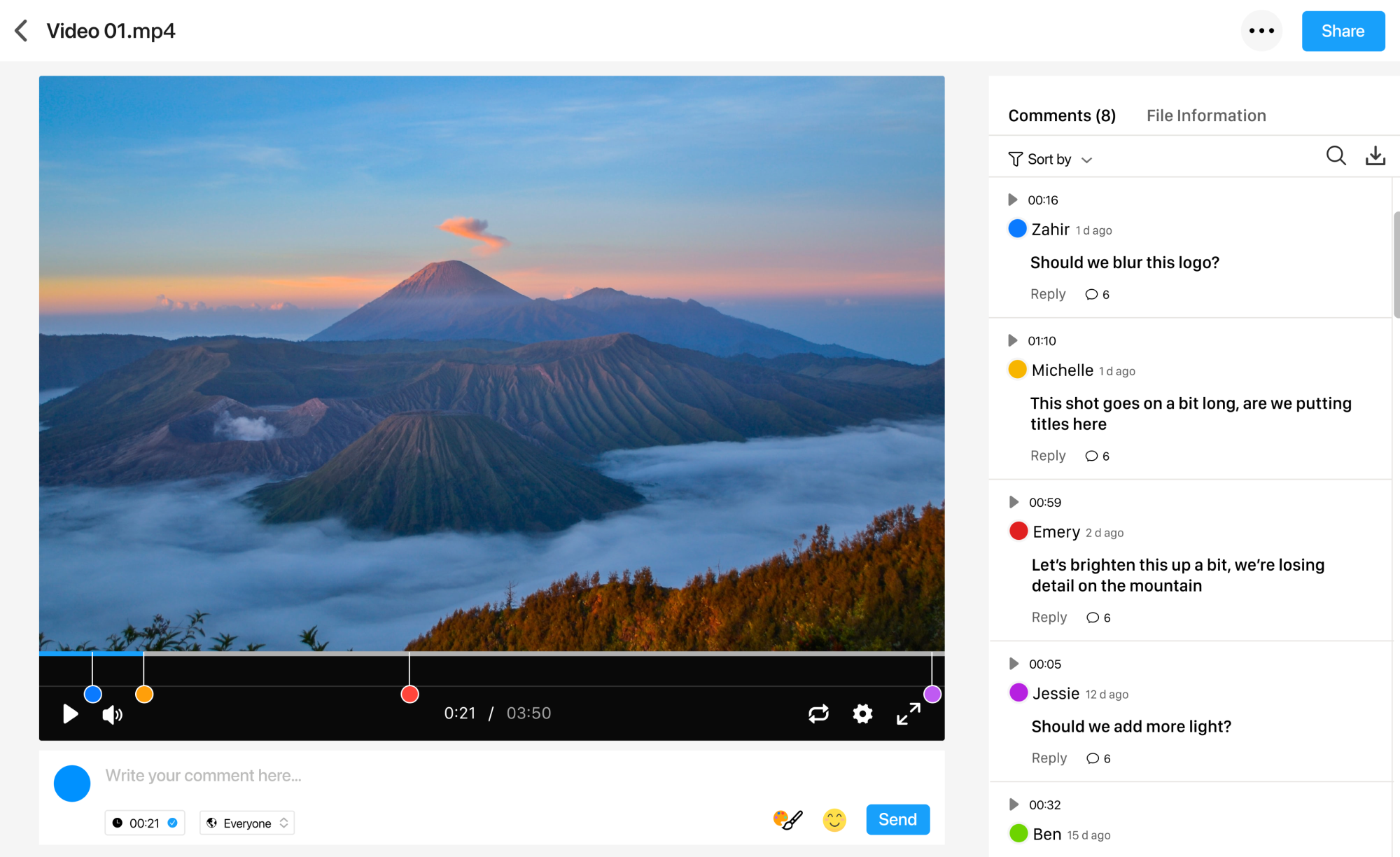Open the Sort by dropdown
The image size is (1400, 857).
[x=1050, y=160]
